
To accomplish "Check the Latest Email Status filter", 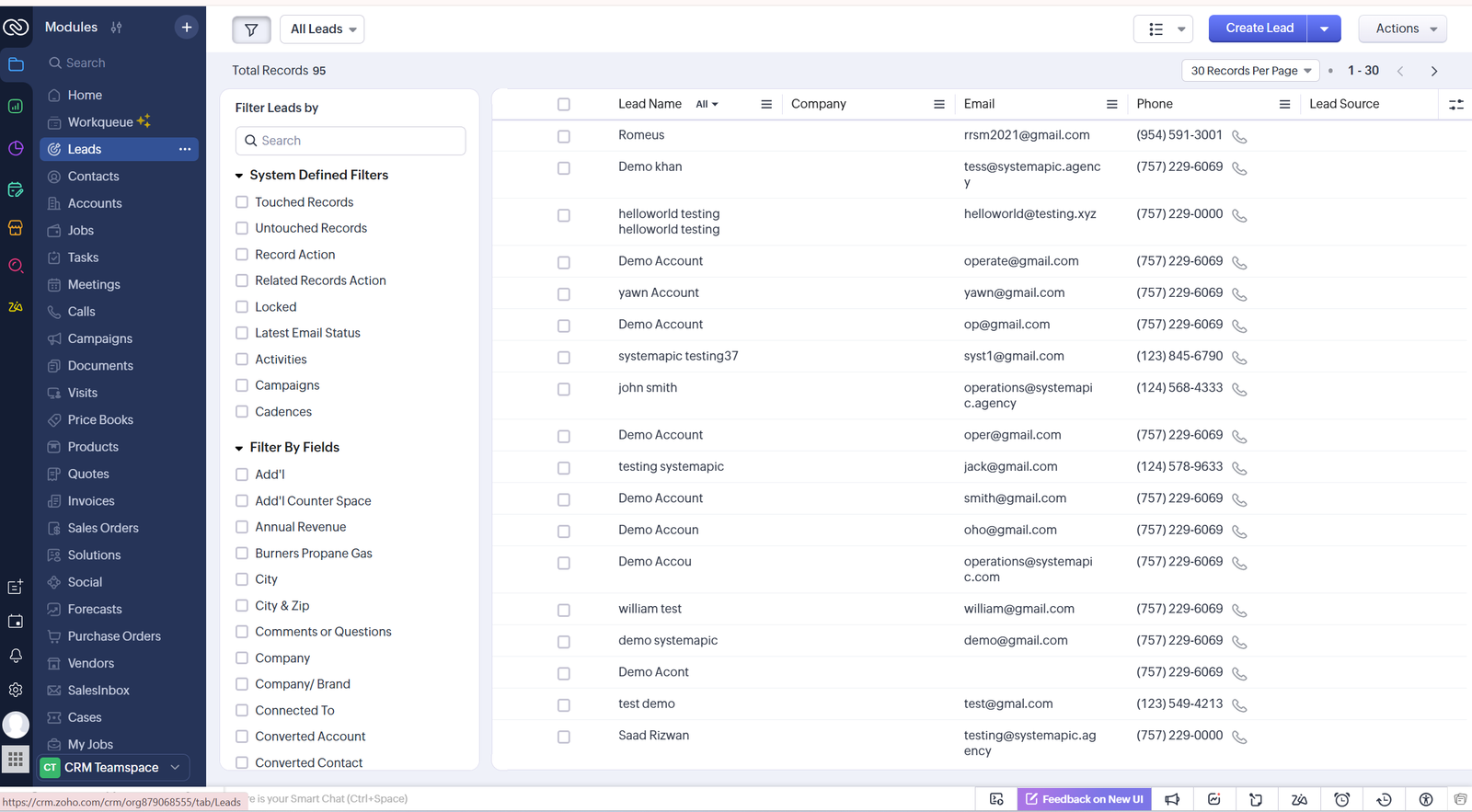I will [x=242, y=333].
